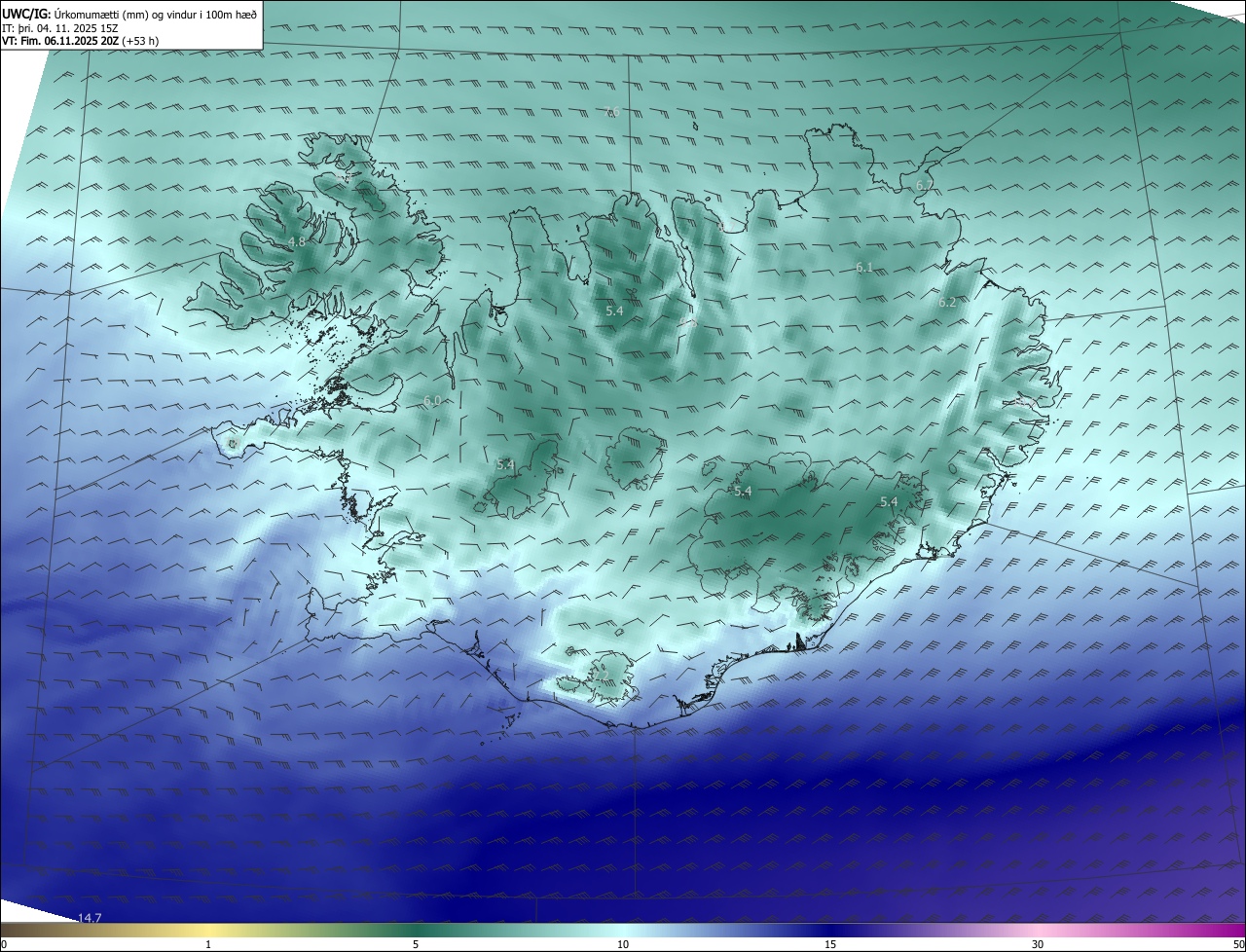The image size is (1246, 952).
Task: Click the 14.7 value above the colorbar
Action: 90,918
